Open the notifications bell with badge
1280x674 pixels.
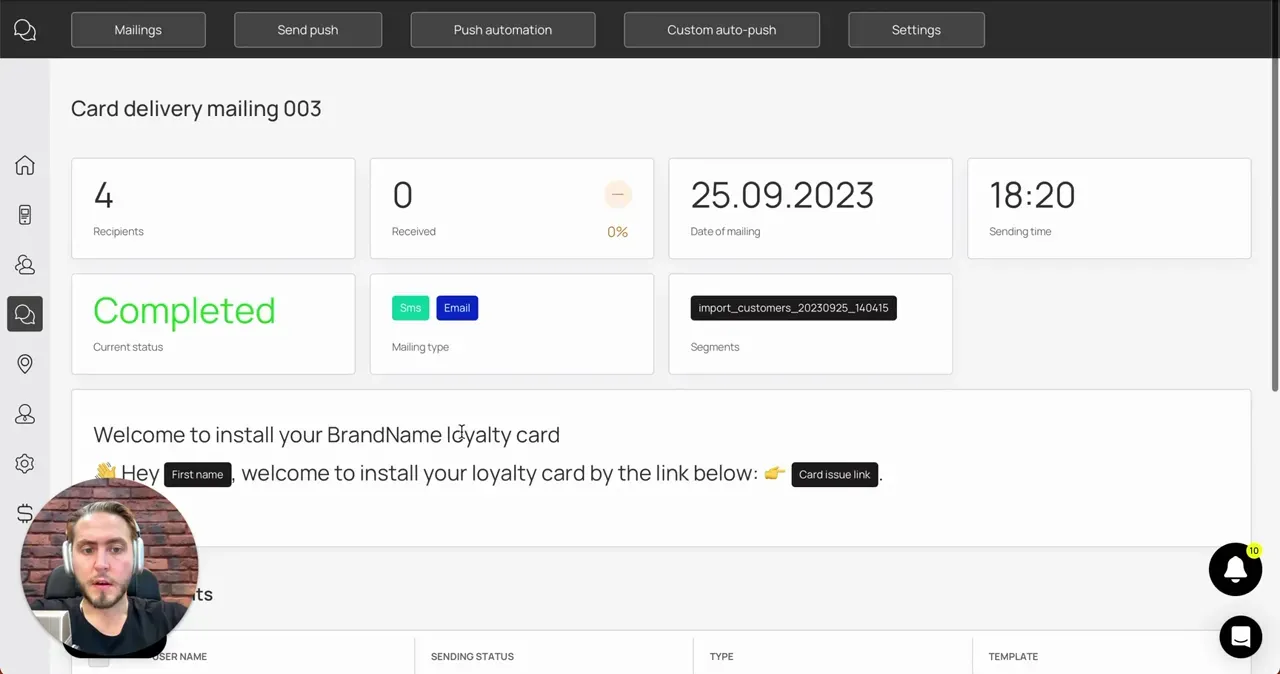tap(1235, 569)
